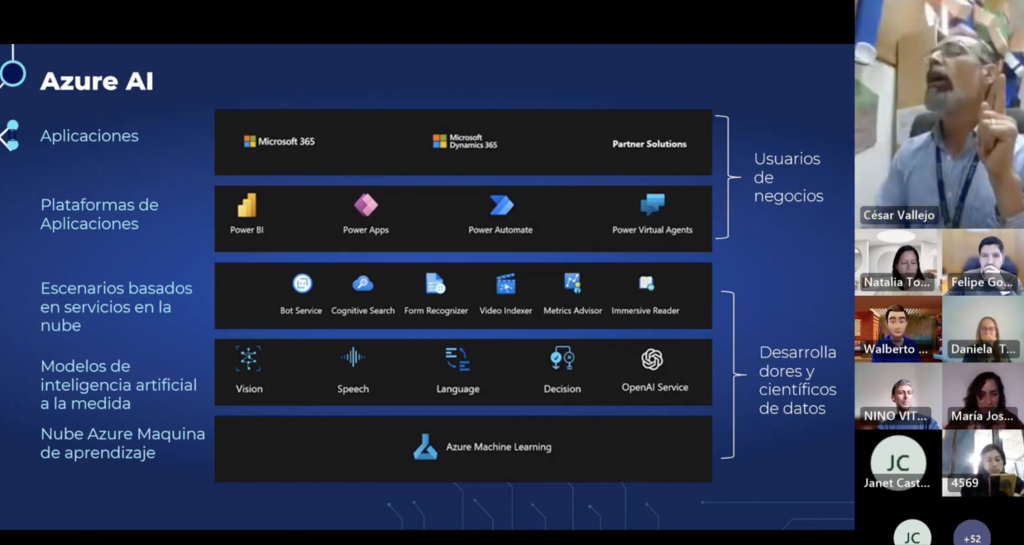Select Natalia To... participant video tile
Viewport: 1024px width, 545px height.
(x=898, y=262)
